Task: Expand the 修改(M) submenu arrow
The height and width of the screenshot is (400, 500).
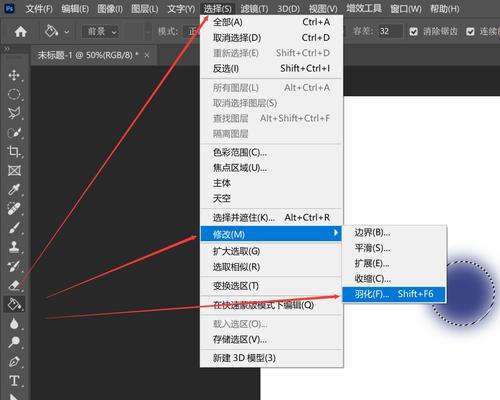Action: [x=336, y=233]
